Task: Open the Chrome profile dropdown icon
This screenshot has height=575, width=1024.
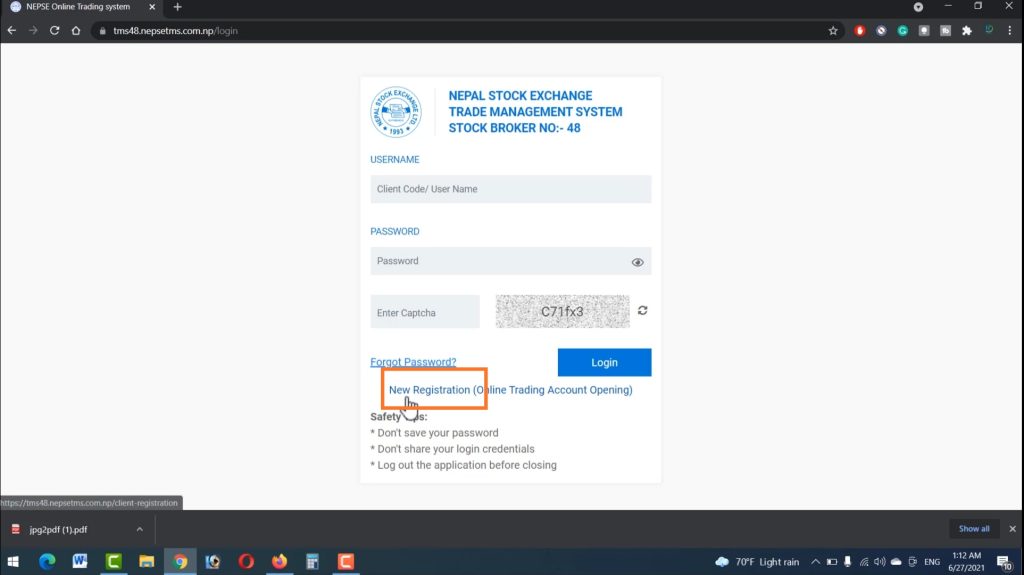Action: pos(918,7)
